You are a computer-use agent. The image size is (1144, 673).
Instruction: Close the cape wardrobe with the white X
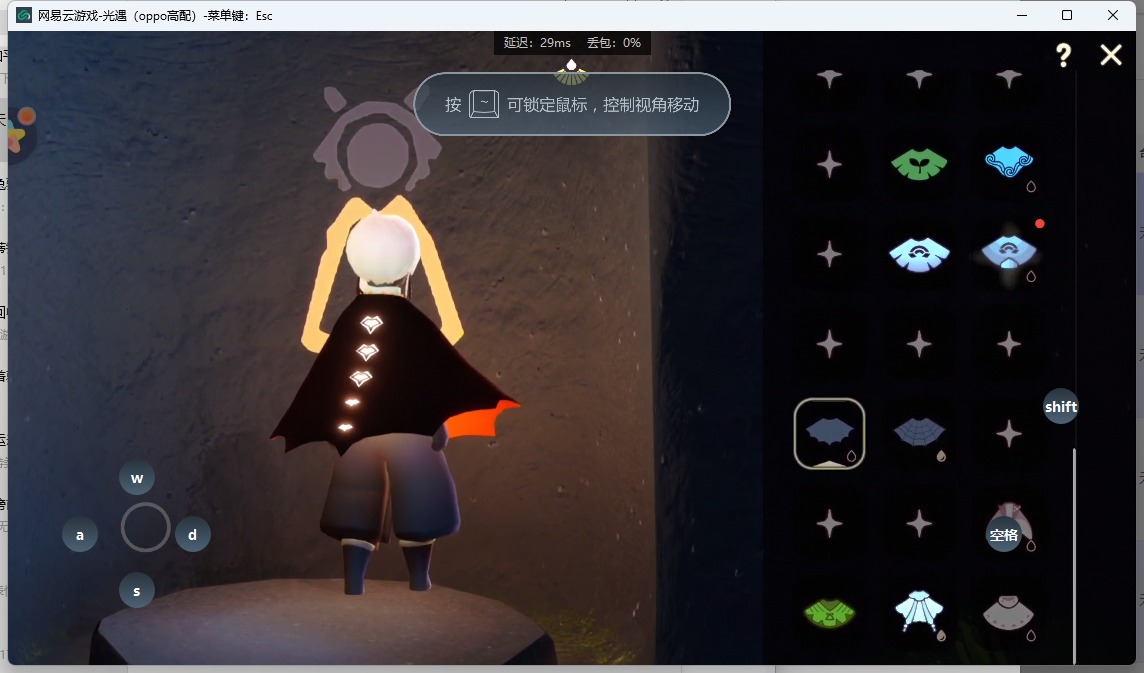click(x=1111, y=55)
